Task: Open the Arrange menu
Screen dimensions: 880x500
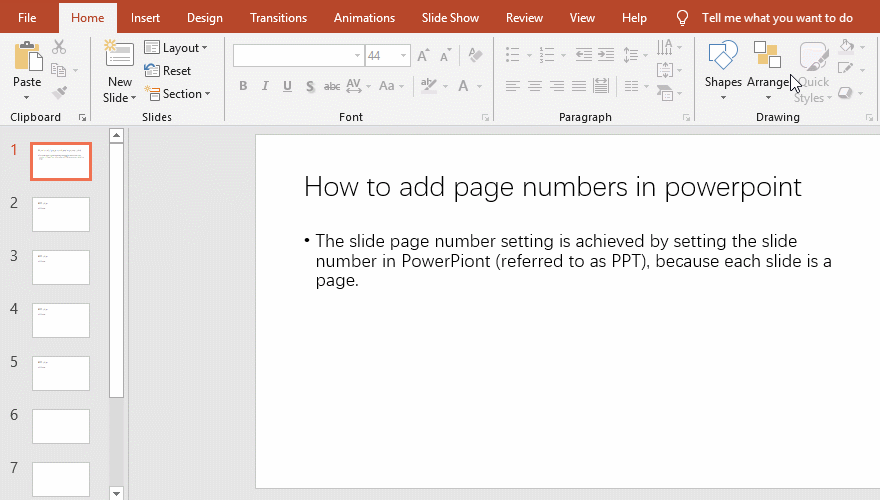Action: pos(768,70)
